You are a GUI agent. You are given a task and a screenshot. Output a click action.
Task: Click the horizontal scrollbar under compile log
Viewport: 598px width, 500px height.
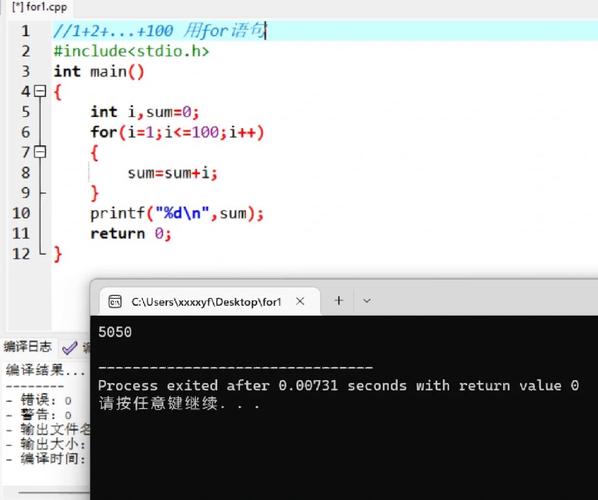pyautogui.click(x=53, y=493)
